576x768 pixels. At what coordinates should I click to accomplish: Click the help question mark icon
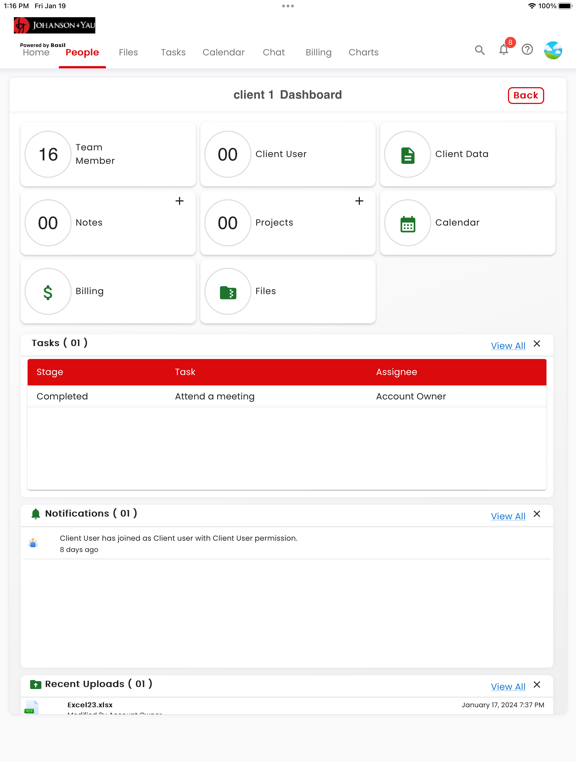527,50
